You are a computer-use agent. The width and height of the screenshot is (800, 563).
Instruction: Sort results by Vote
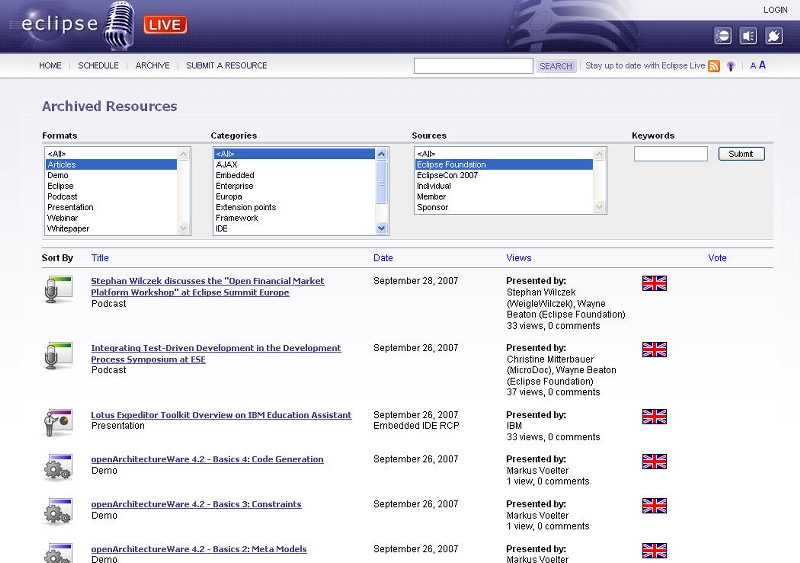(x=717, y=258)
